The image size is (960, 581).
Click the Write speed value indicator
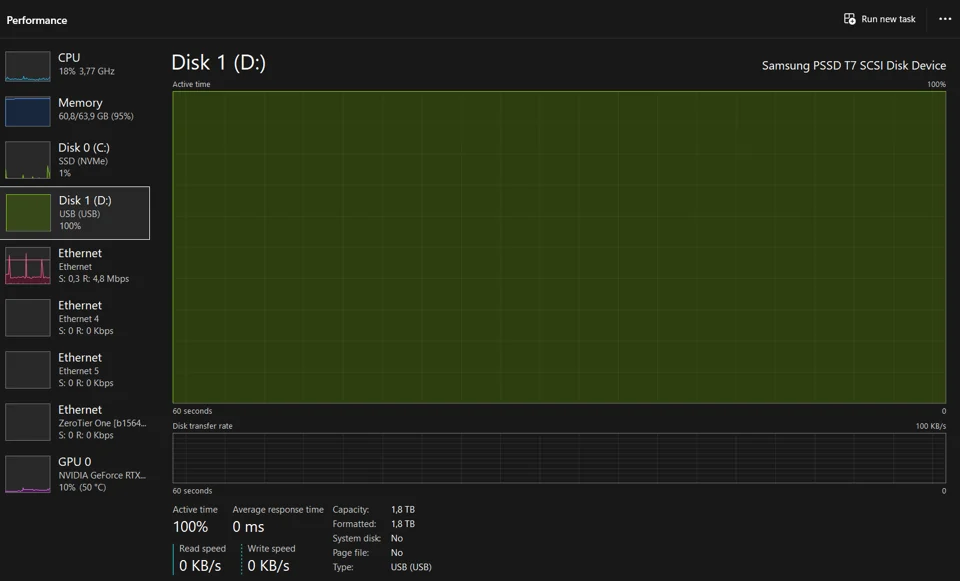point(268,566)
